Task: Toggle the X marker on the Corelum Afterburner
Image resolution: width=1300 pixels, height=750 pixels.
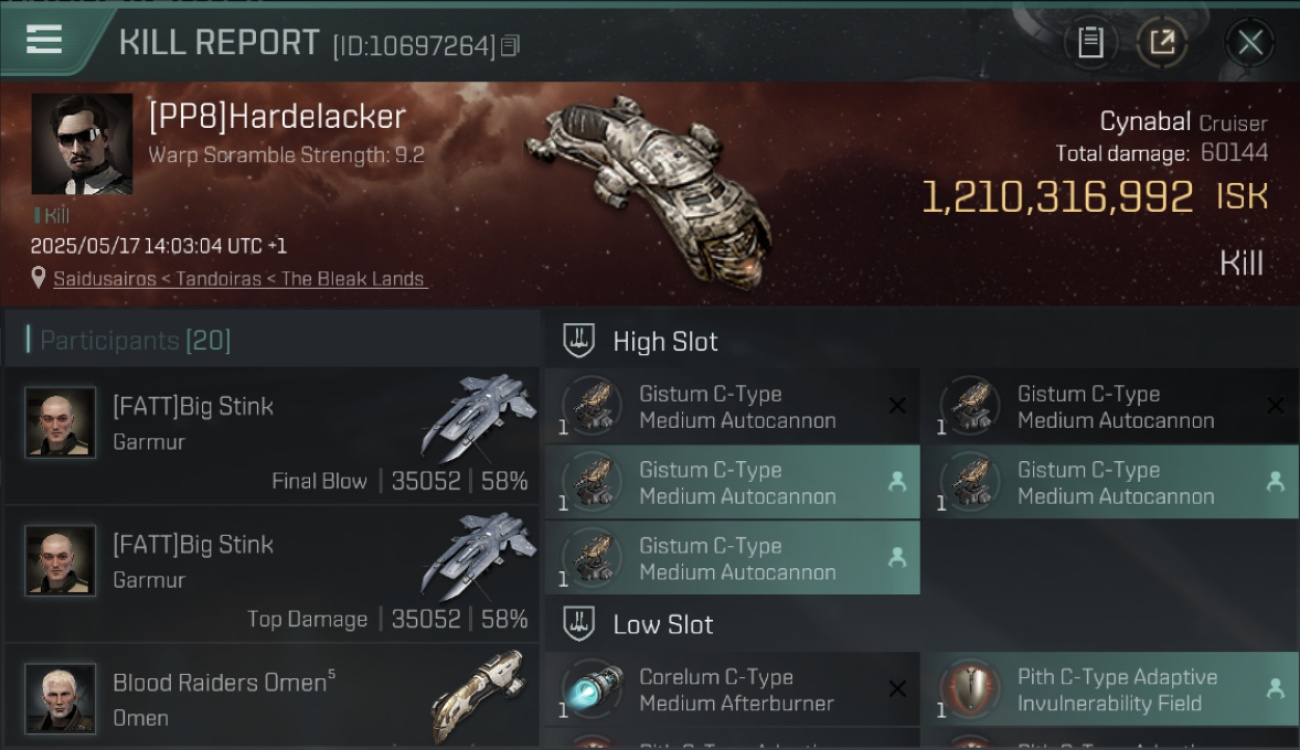Action: point(897,688)
